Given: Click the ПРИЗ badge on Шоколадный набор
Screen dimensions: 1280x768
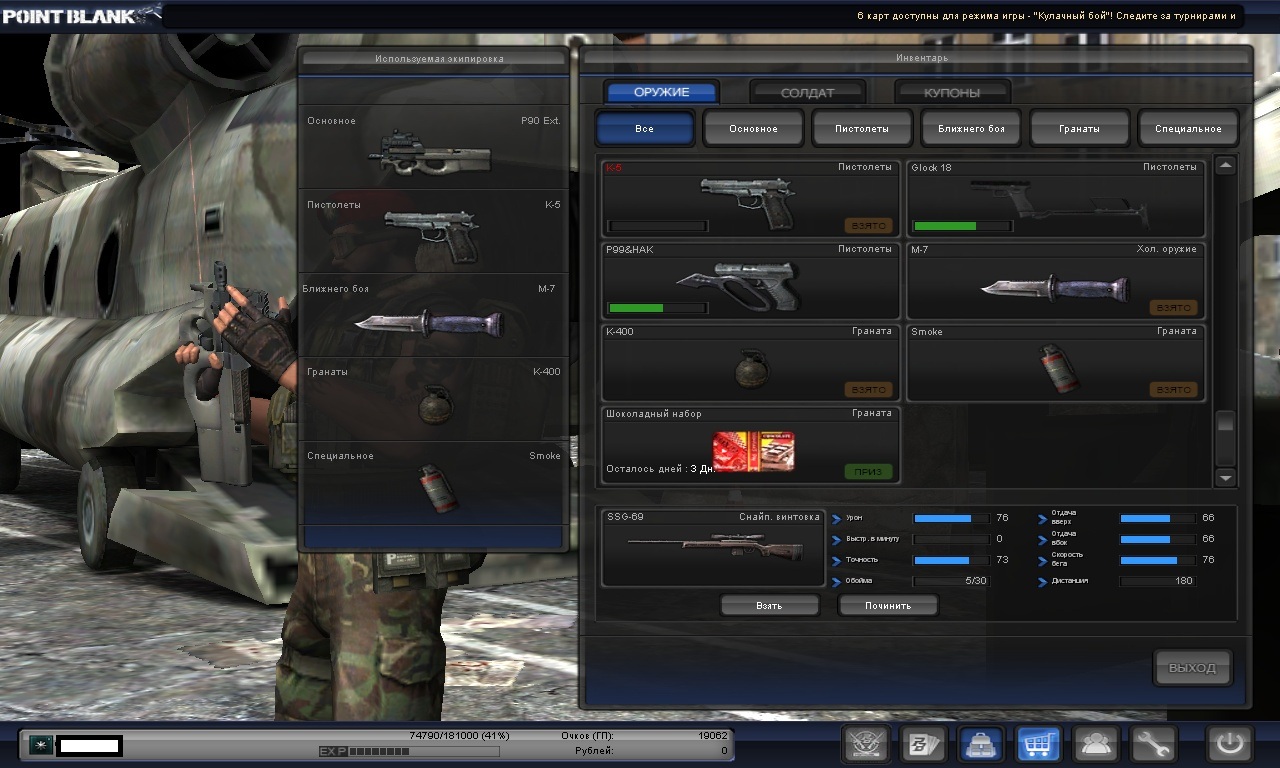Looking at the screenshot, I should coord(868,471).
